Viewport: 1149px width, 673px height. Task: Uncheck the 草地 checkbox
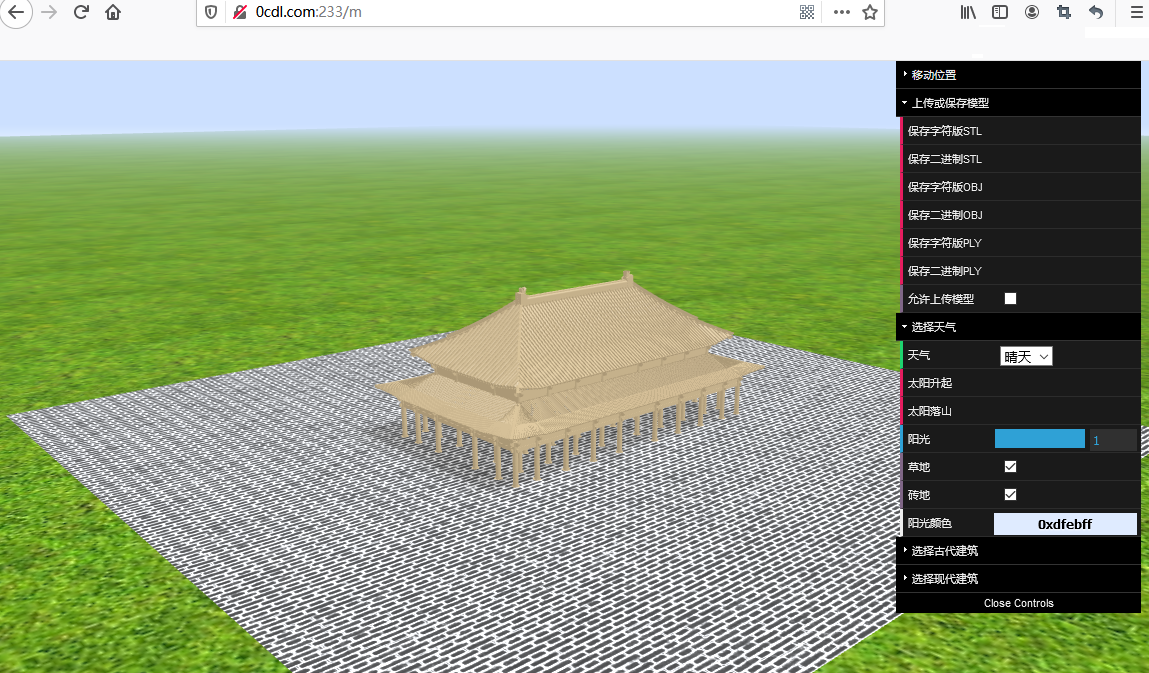coord(1010,467)
